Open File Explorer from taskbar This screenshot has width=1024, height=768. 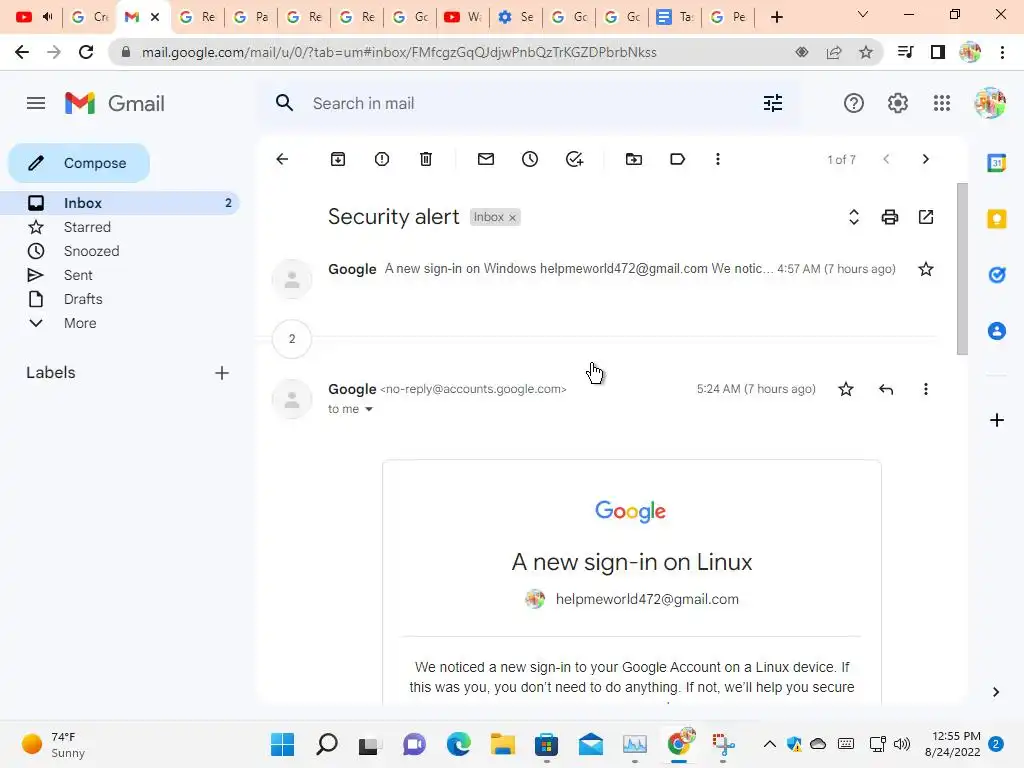pos(503,744)
